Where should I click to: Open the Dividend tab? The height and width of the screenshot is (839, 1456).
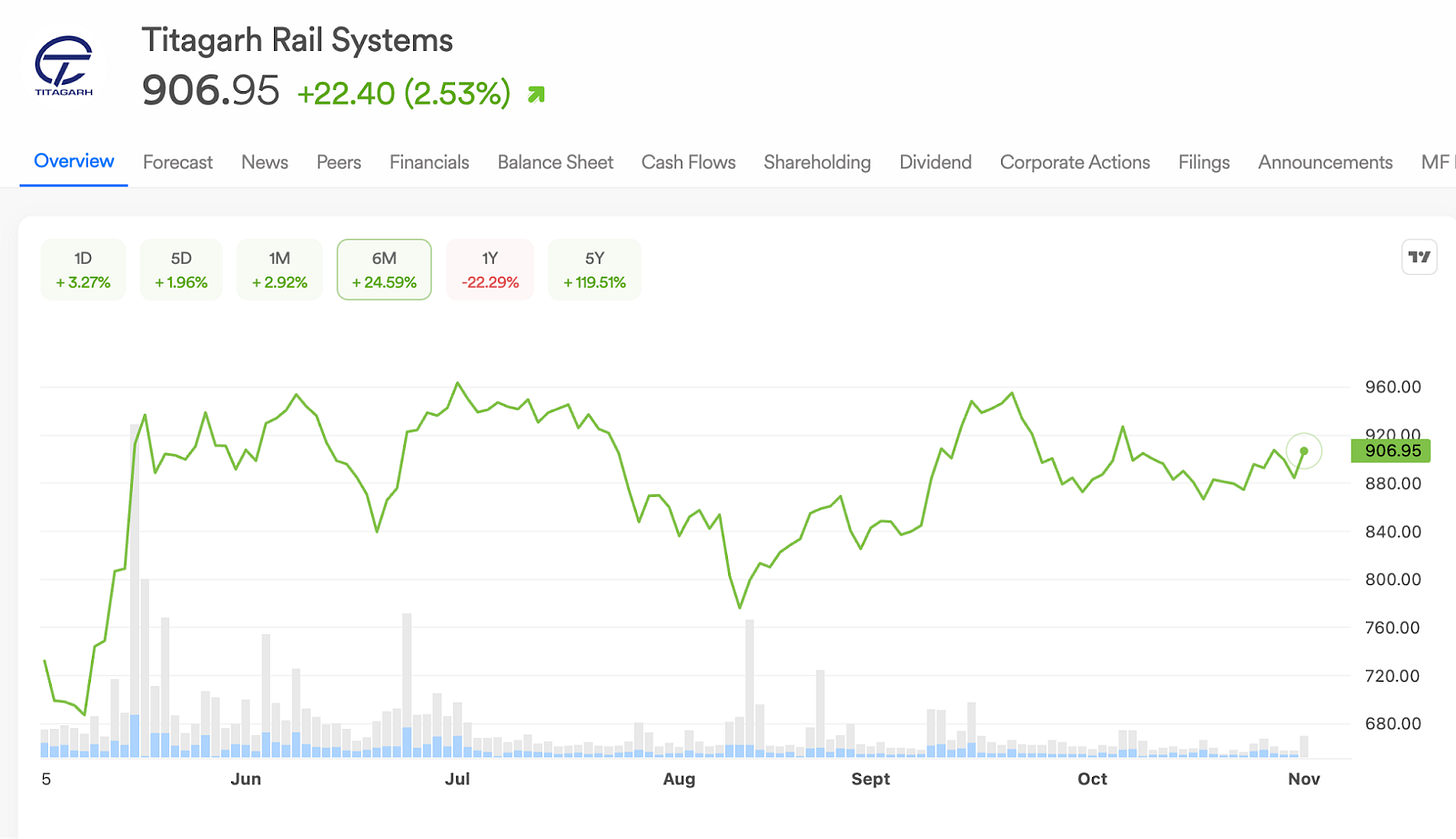pos(936,162)
